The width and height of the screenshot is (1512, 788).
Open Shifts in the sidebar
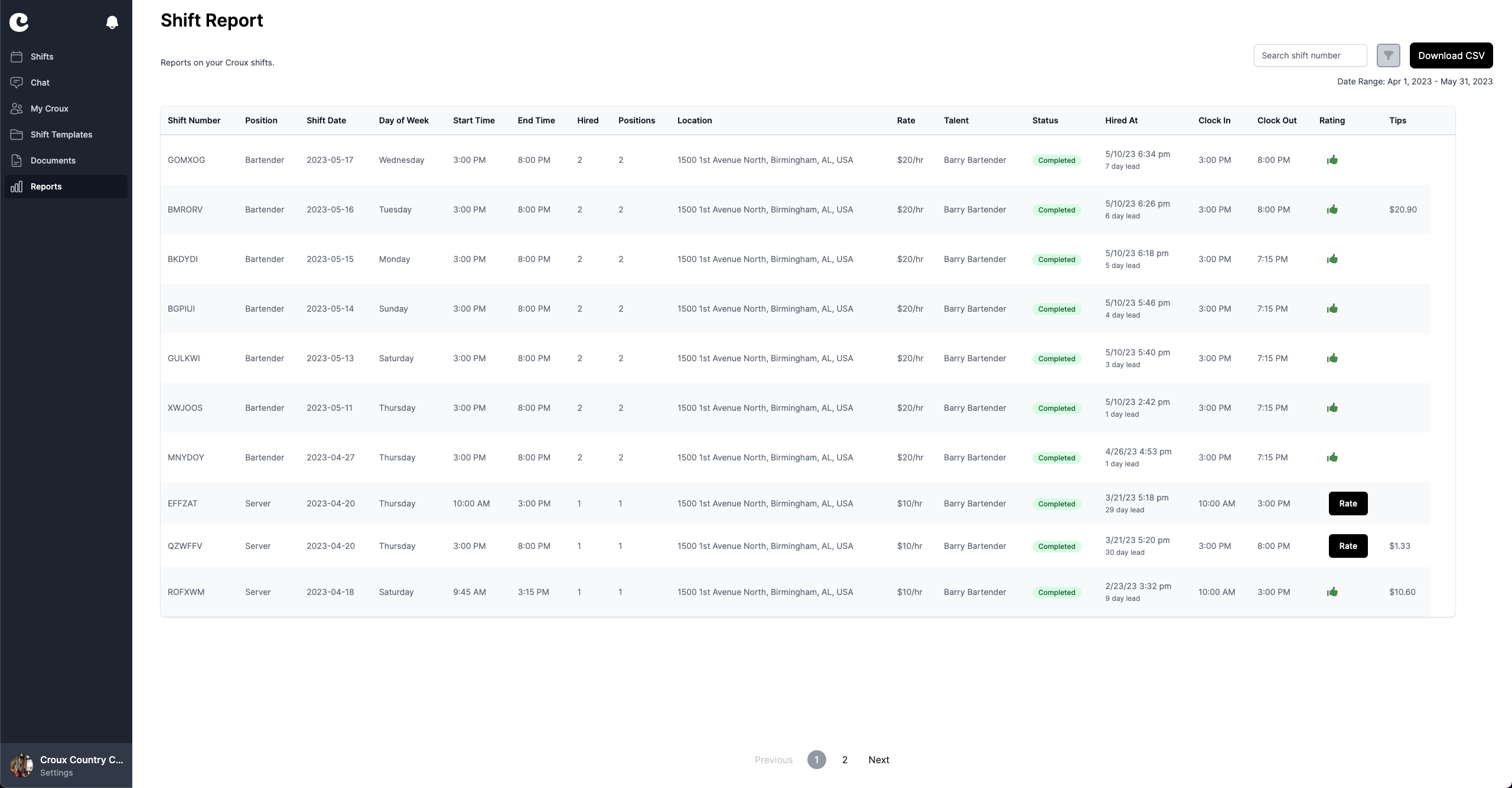tap(42, 57)
